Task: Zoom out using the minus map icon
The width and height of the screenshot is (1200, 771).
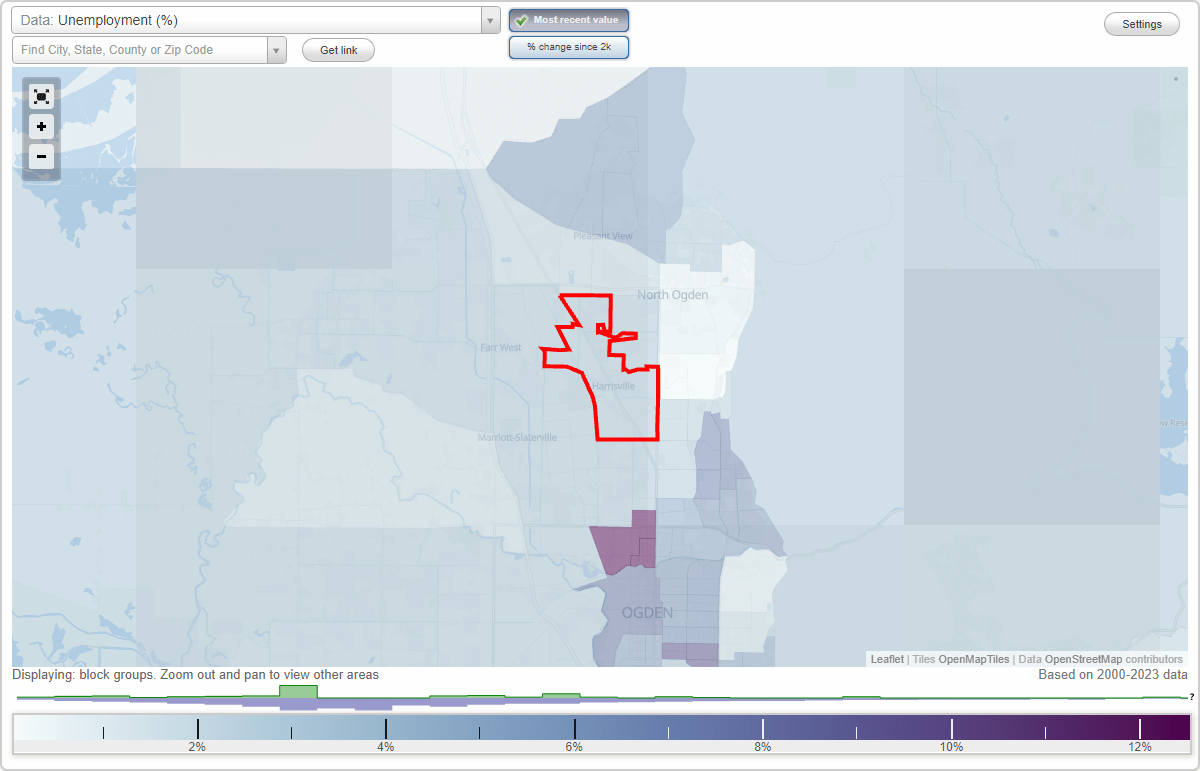Action: click(x=41, y=157)
